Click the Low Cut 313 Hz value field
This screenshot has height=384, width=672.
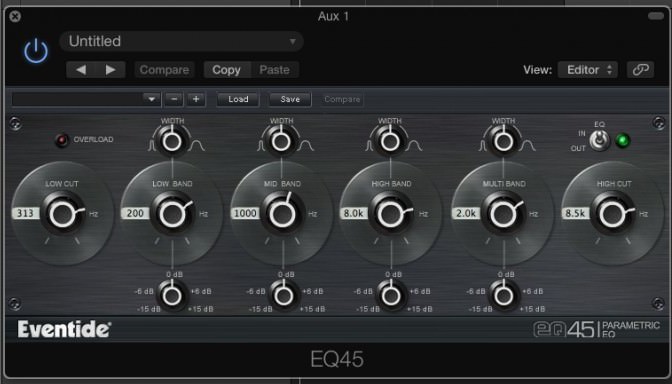26,213
